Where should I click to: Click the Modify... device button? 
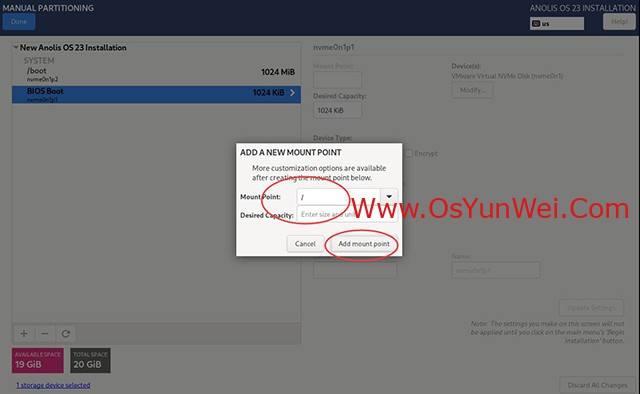coord(472,90)
